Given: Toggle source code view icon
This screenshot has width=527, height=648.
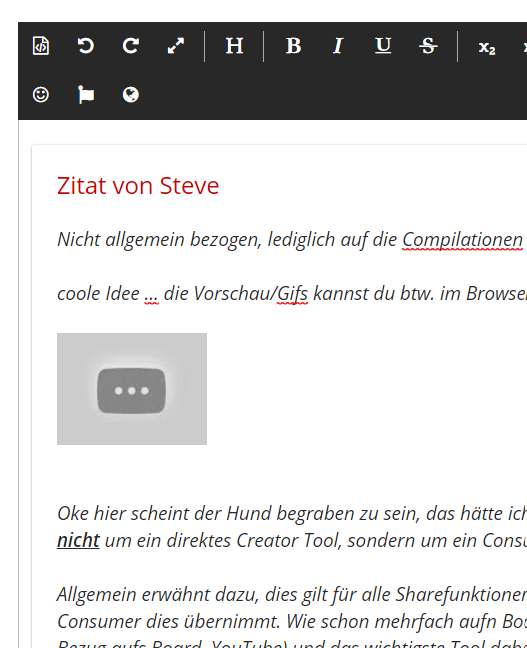Looking at the screenshot, I should (41, 45).
